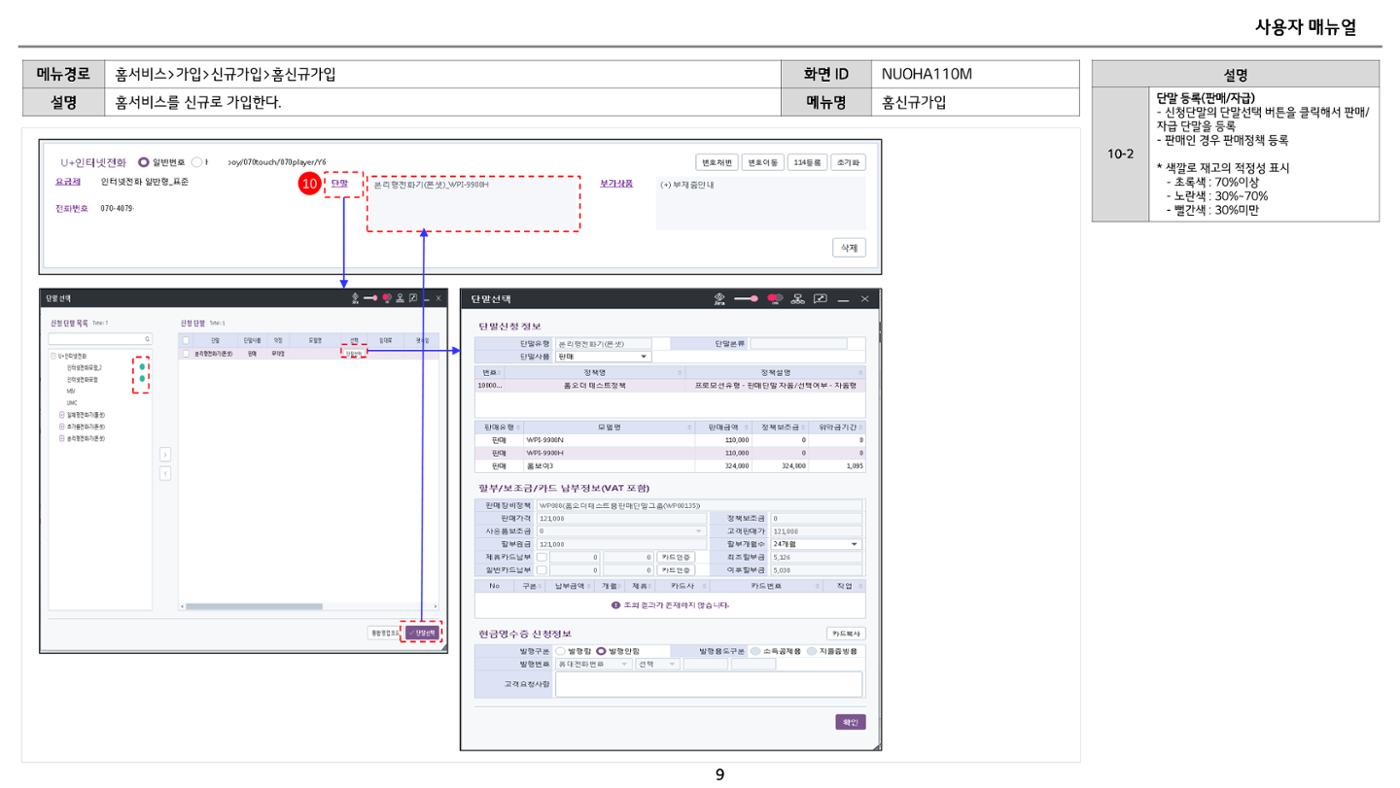Click the right arrow move button between lists
Screen dimensions: 1400x788
tap(166, 454)
